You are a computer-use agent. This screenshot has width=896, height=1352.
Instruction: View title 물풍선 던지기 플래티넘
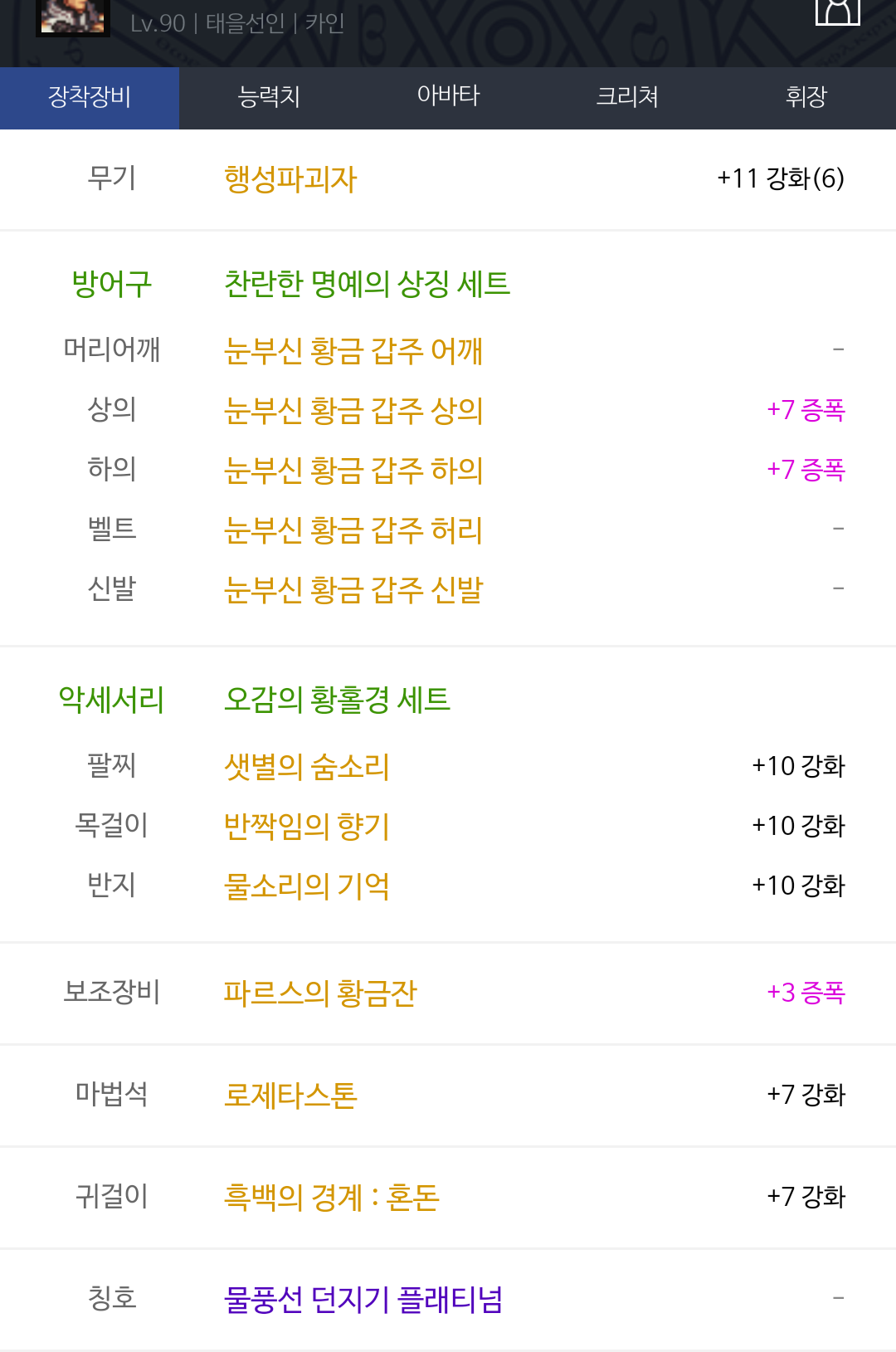tap(363, 1300)
